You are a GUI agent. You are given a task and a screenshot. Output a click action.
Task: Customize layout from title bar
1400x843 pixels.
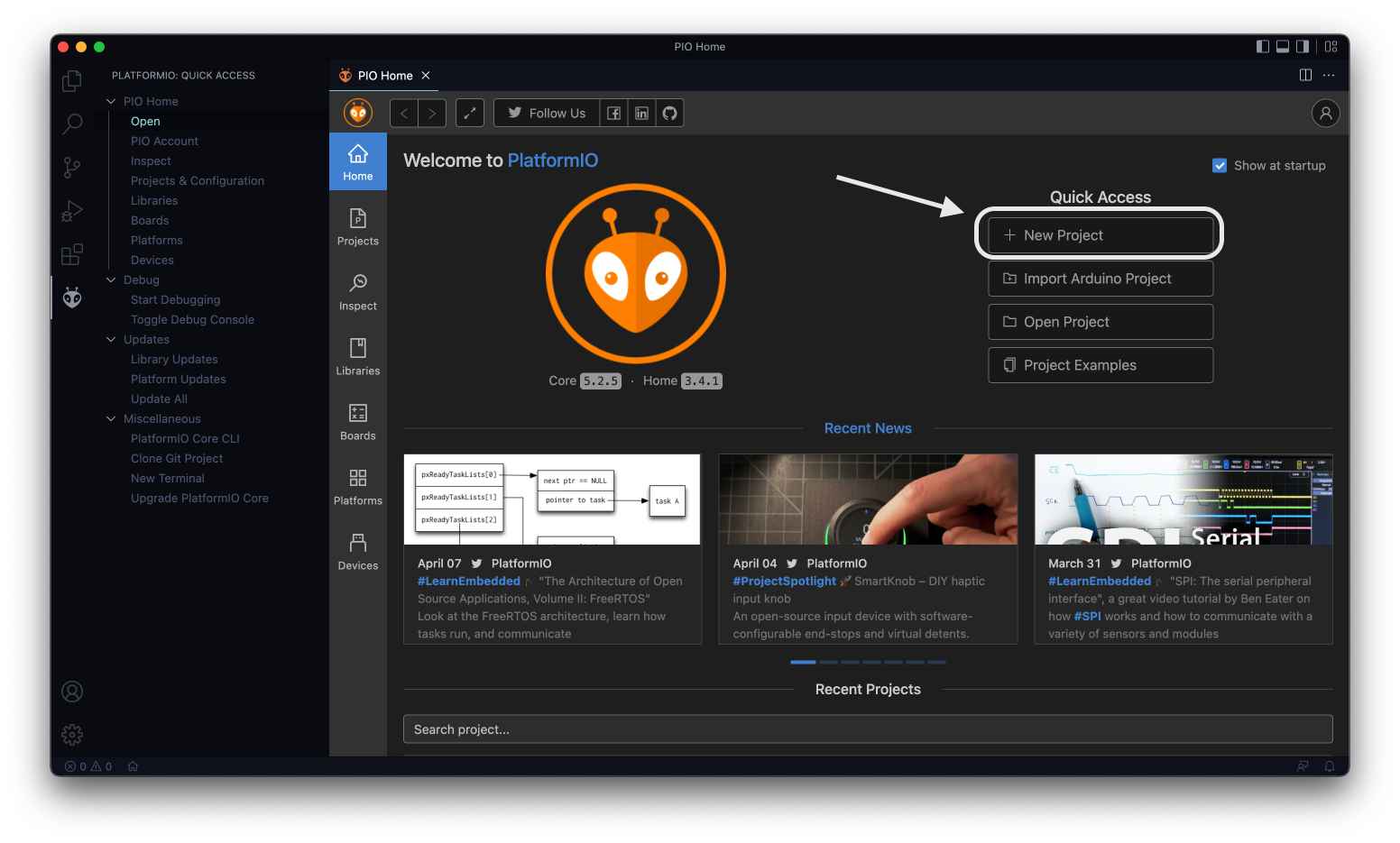1331,47
